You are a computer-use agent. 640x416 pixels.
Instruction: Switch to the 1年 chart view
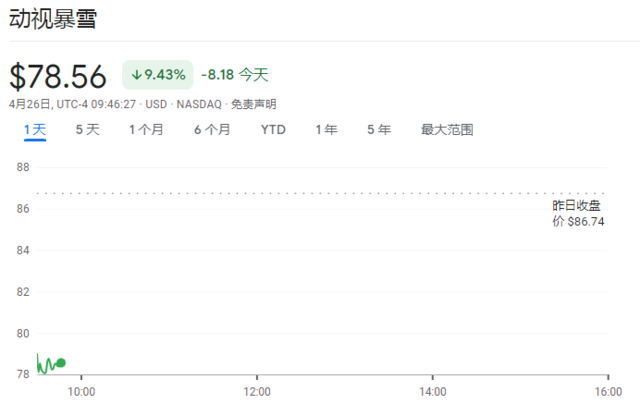pyautogui.click(x=326, y=130)
